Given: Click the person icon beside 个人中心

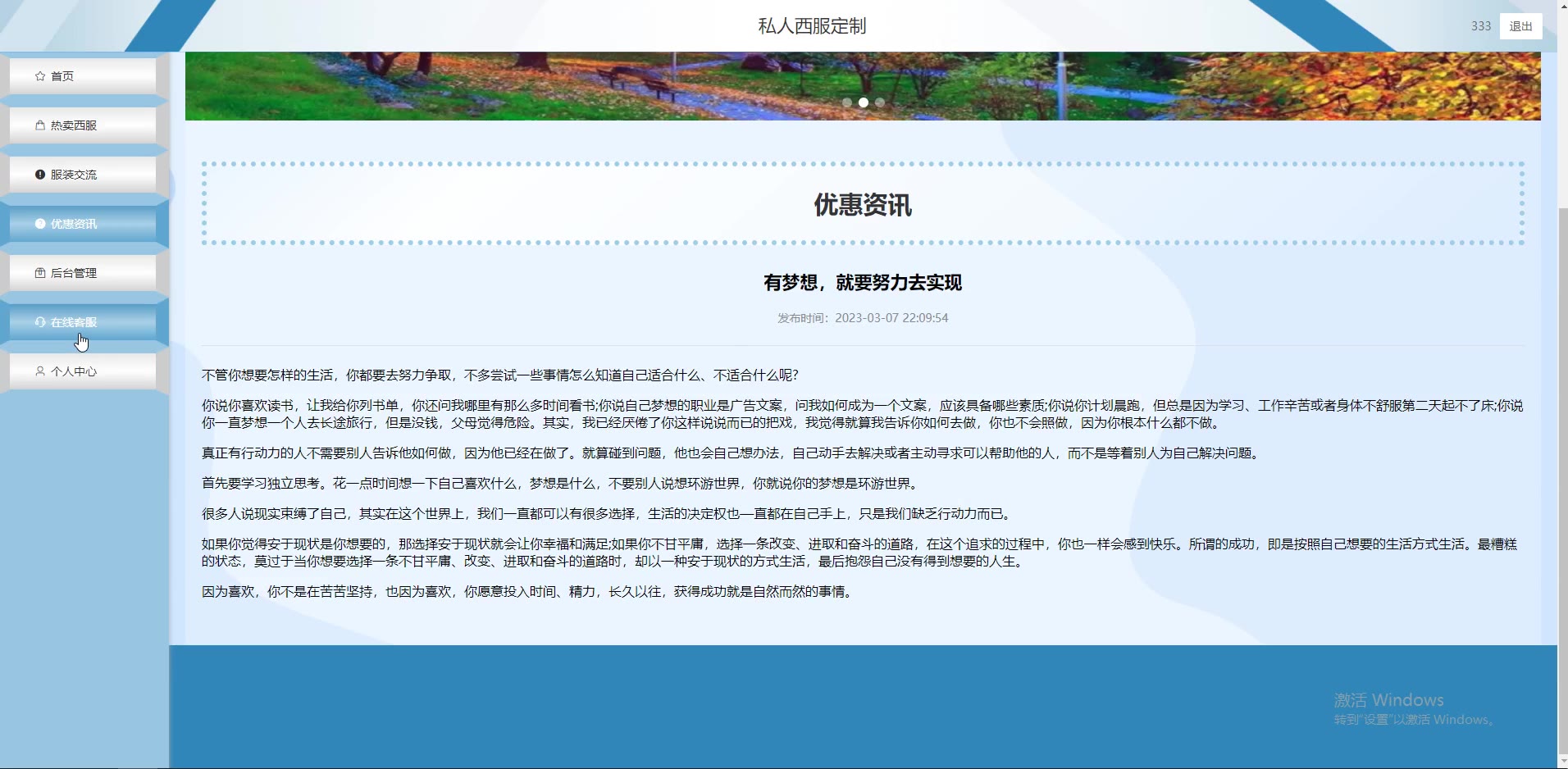Looking at the screenshot, I should click(40, 371).
